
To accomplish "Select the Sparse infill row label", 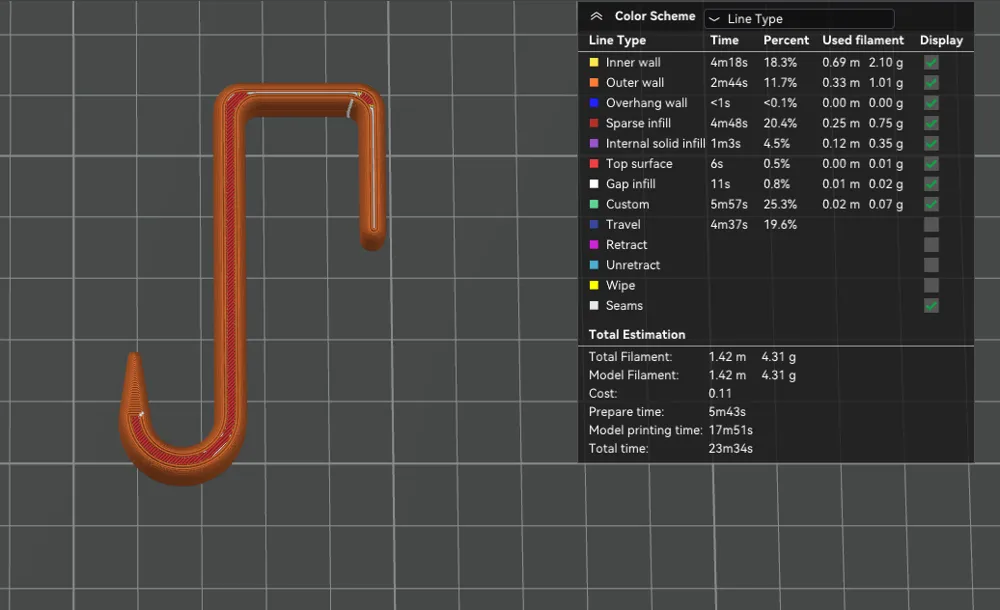I will click(x=638, y=123).
